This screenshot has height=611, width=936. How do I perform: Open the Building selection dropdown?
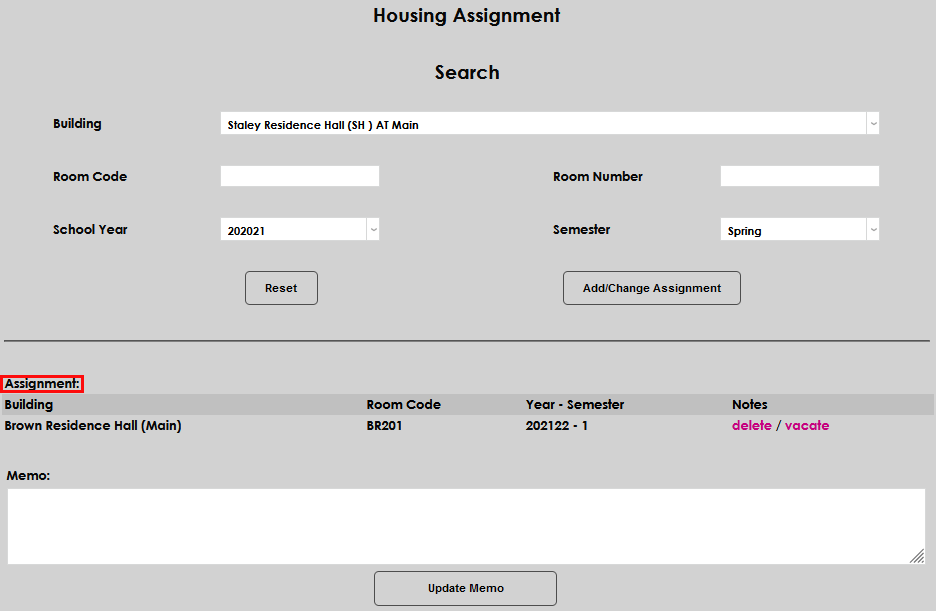pyautogui.click(x=549, y=123)
